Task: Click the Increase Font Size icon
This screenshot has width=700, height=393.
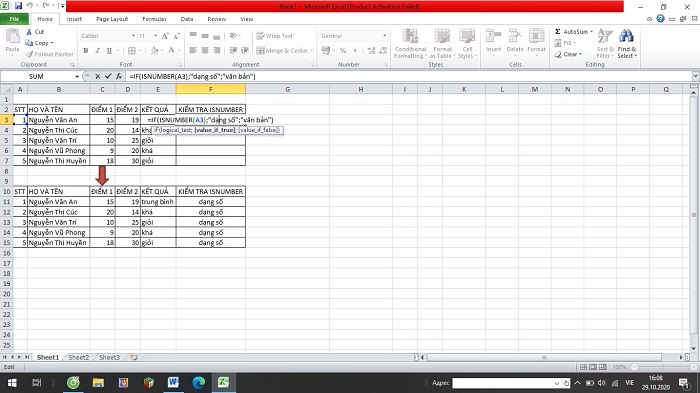Action: [x=165, y=36]
